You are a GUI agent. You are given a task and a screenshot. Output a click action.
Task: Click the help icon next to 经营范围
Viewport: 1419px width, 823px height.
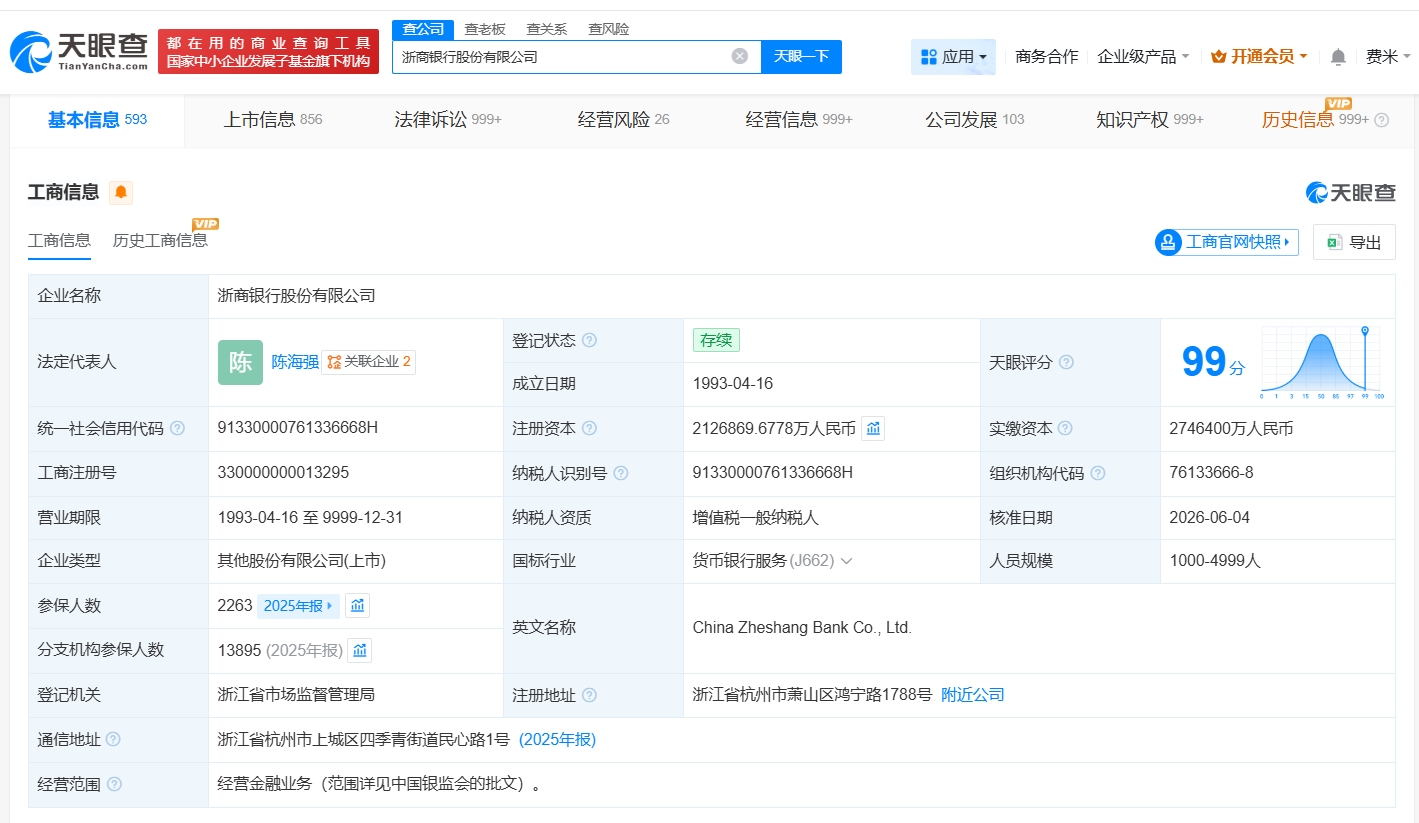click(113, 784)
